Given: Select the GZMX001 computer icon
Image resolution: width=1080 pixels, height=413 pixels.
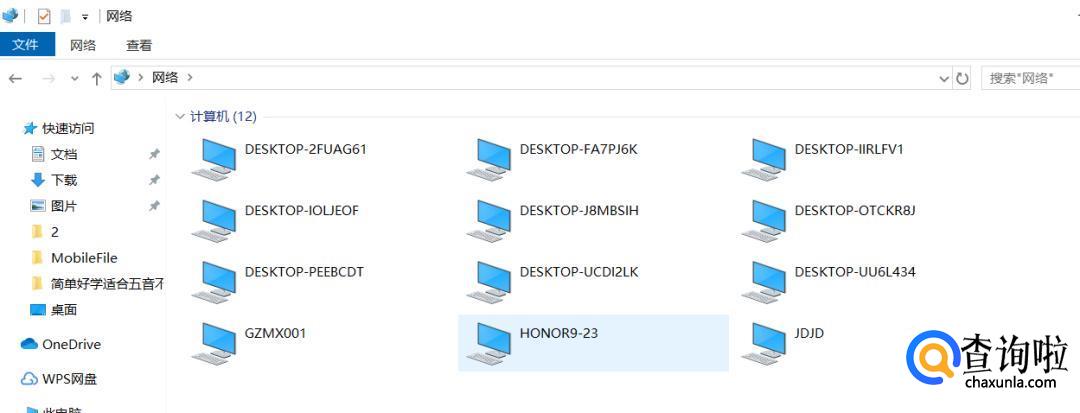Looking at the screenshot, I should [x=214, y=343].
